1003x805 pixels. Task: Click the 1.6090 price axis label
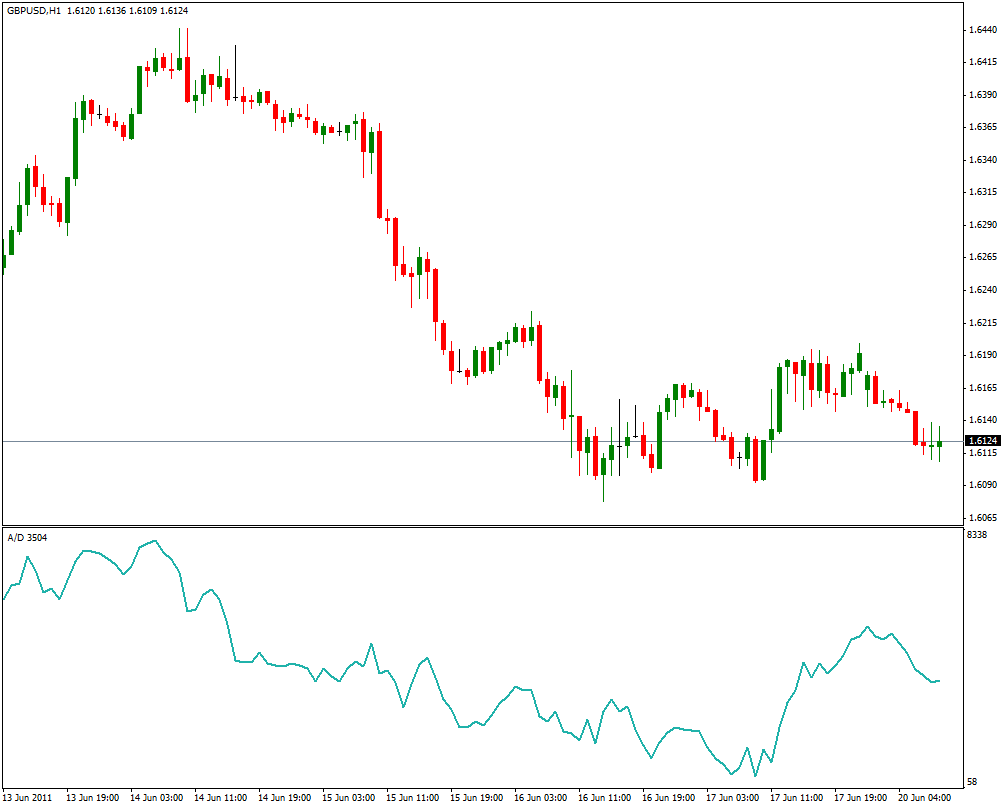[983, 484]
